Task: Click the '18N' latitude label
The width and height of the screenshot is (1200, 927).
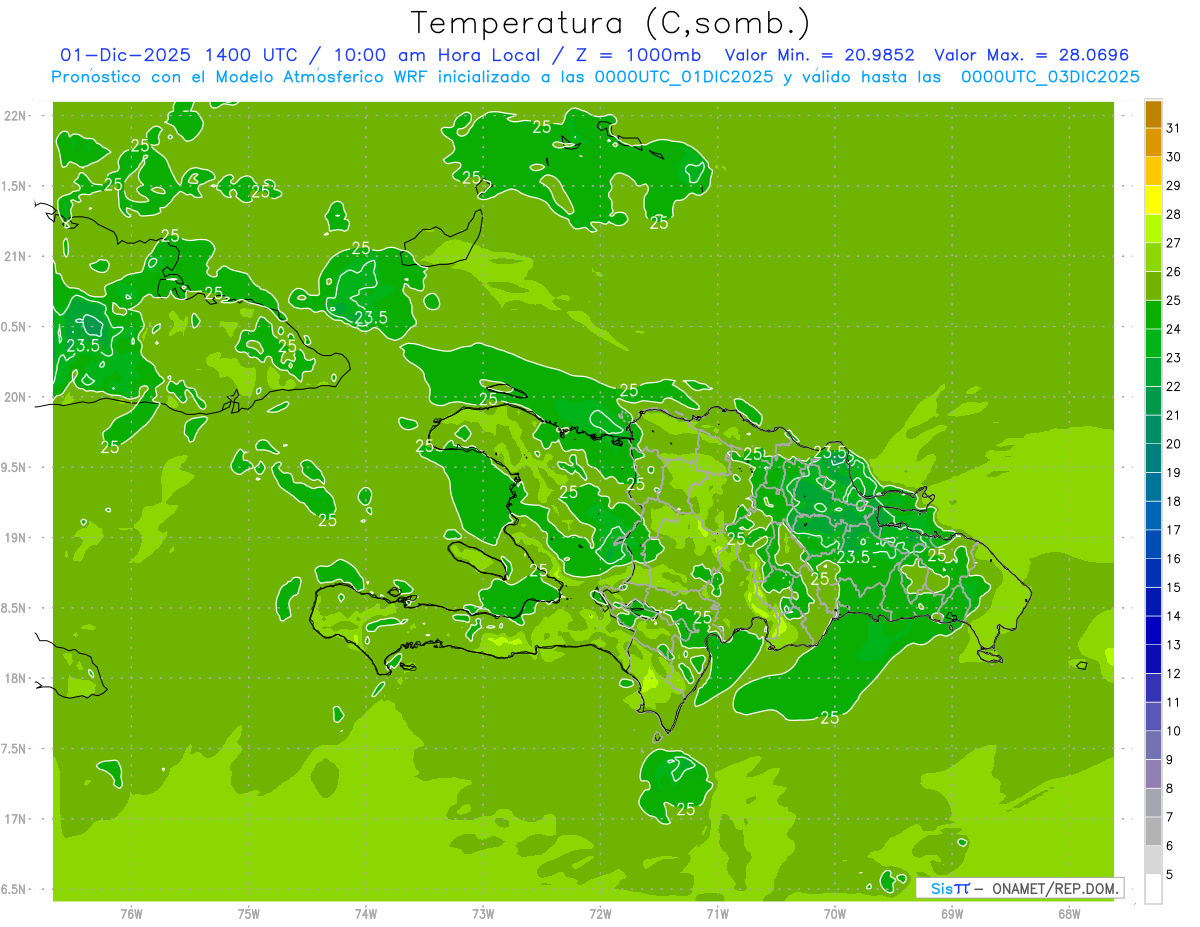Action: [x=16, y=678]
